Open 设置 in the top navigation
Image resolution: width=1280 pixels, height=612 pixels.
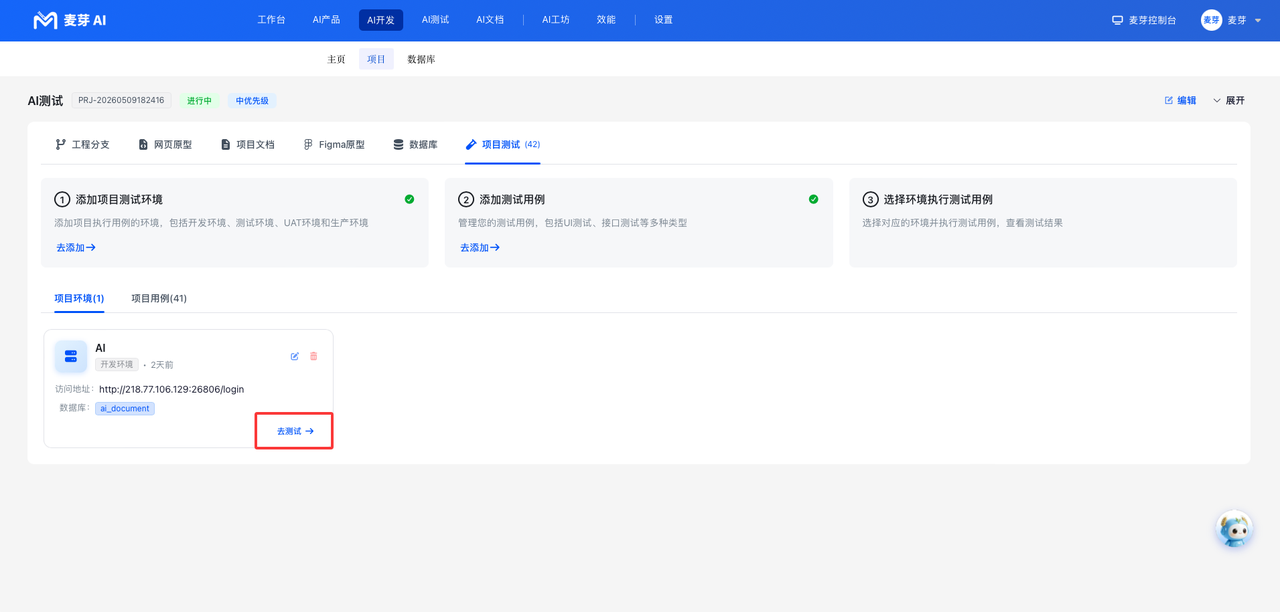coord(663,20)
